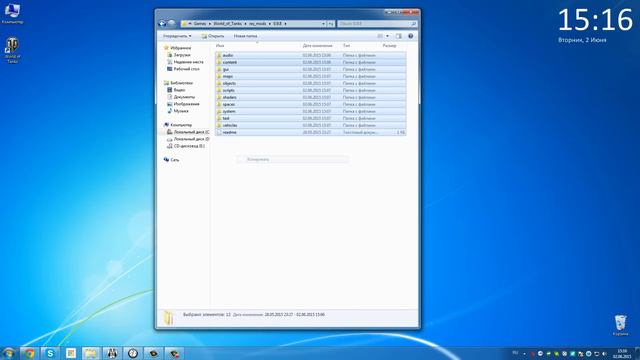Launch Google Chrome from taskbar

click(x=29, y=353)
